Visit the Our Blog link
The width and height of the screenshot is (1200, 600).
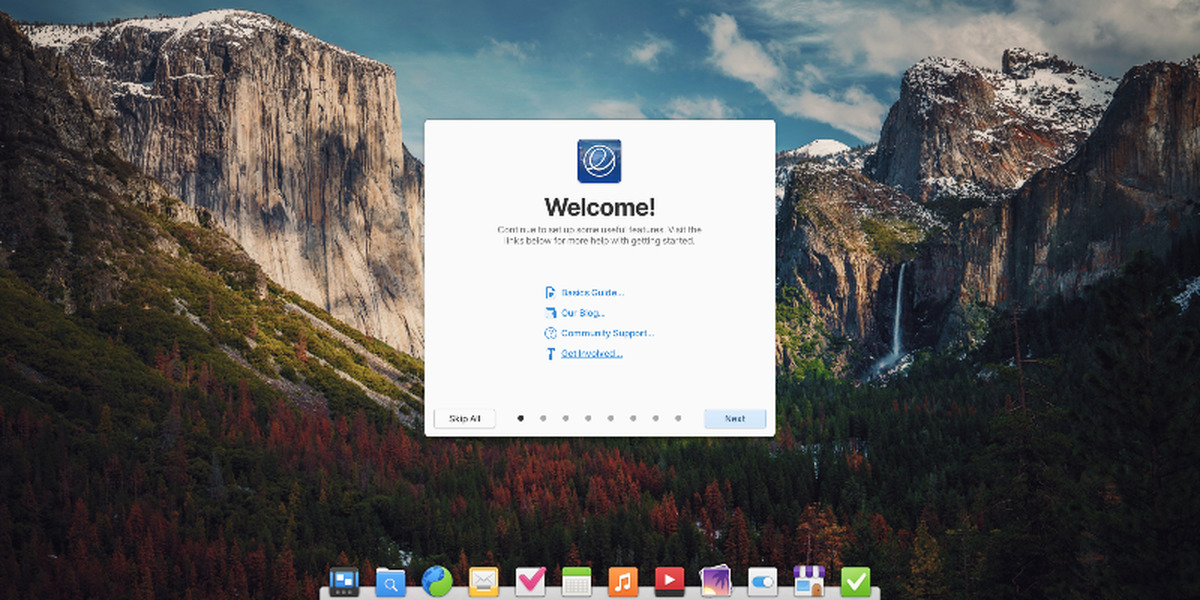[x=583, y=313]
